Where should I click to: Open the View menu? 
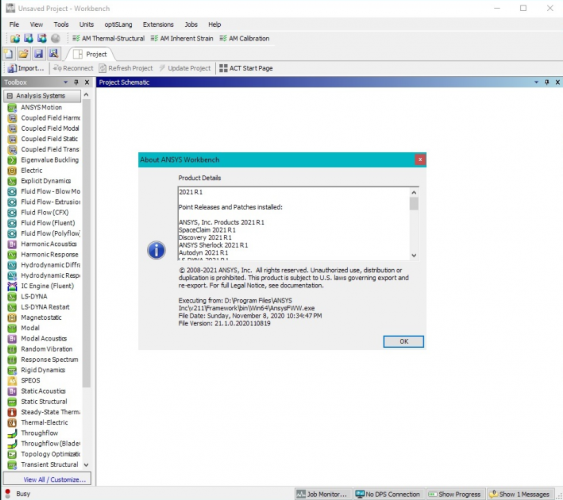click(36, 24)
